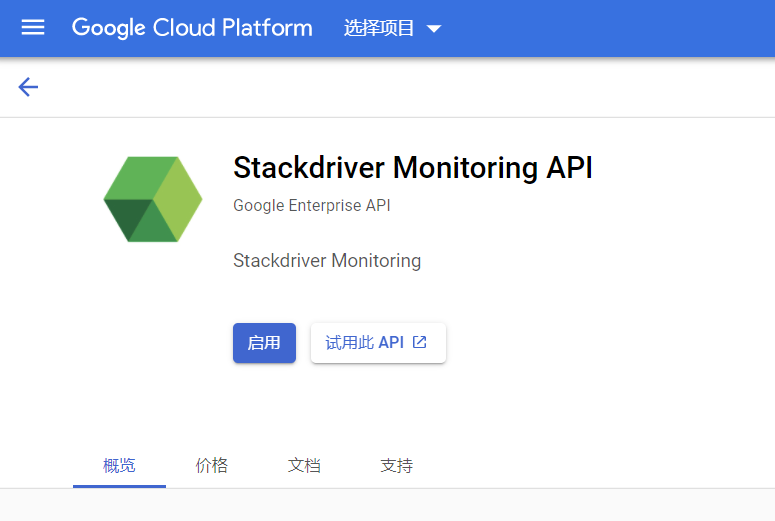Click the Stackdriver Monitoring API page title
775x521 pixels.
point(412,168)
